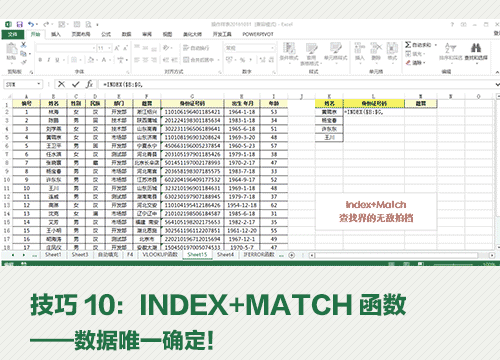Screen dimensions: 500x360
Task: Toggle Bold formatting in font group
Action: (40, 60)
